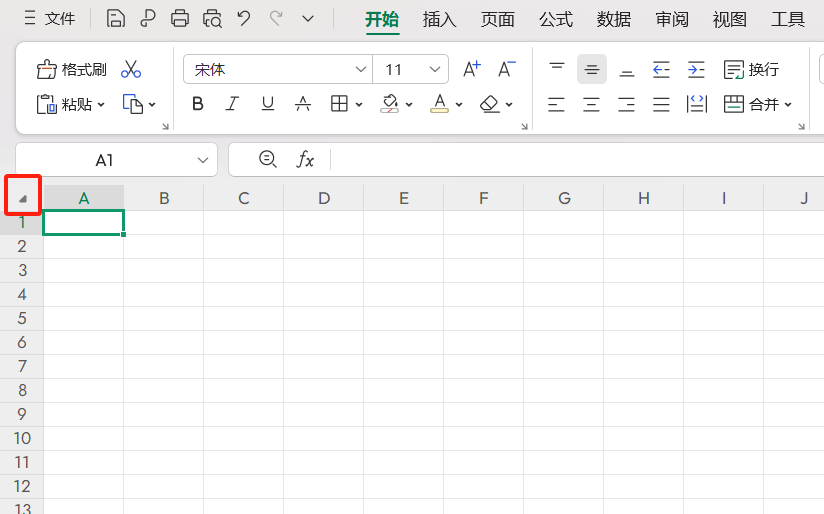Click the Save icon in quick toolbar
The image size is (824, 514).
pos(116,18)
